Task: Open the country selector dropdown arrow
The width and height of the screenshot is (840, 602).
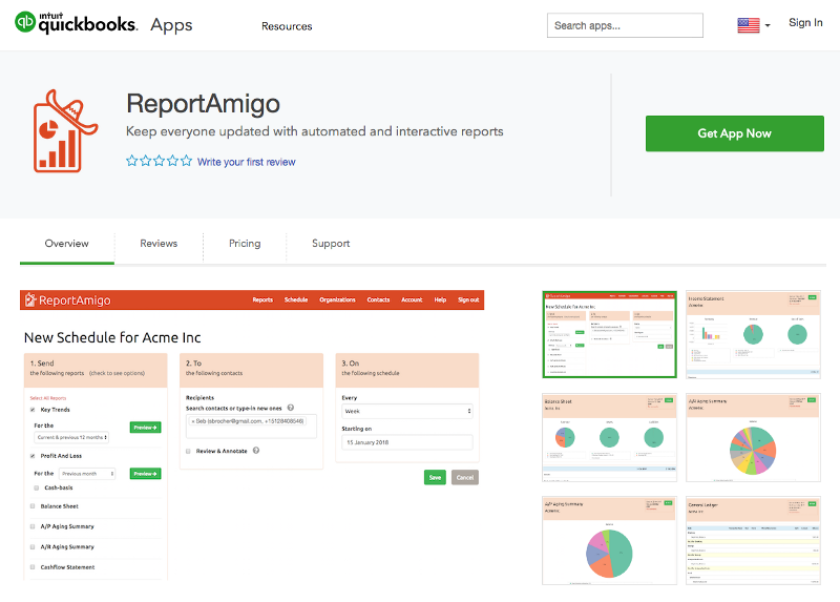Action: [767, 26]
